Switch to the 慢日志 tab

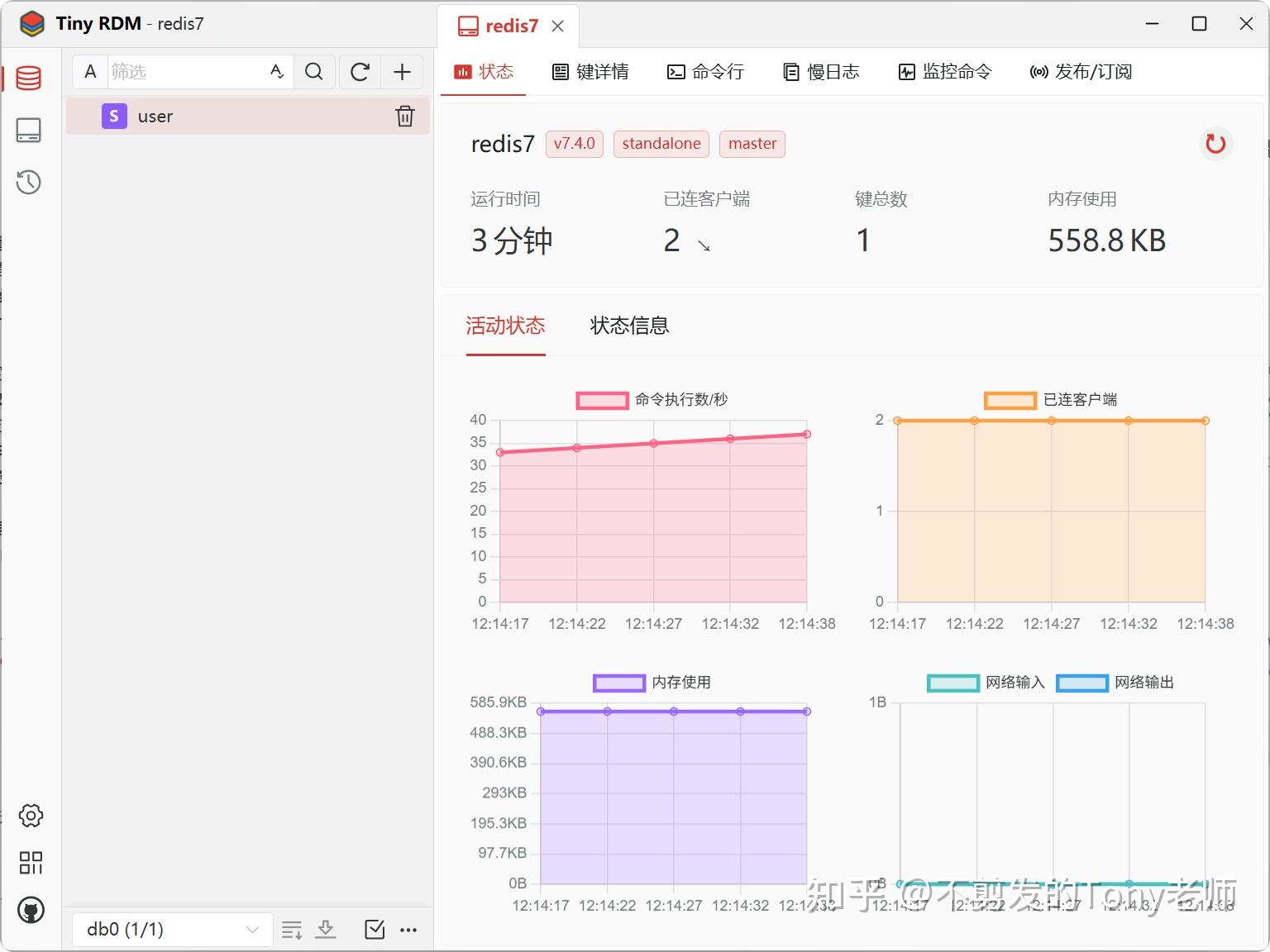[x=821, y=72]
